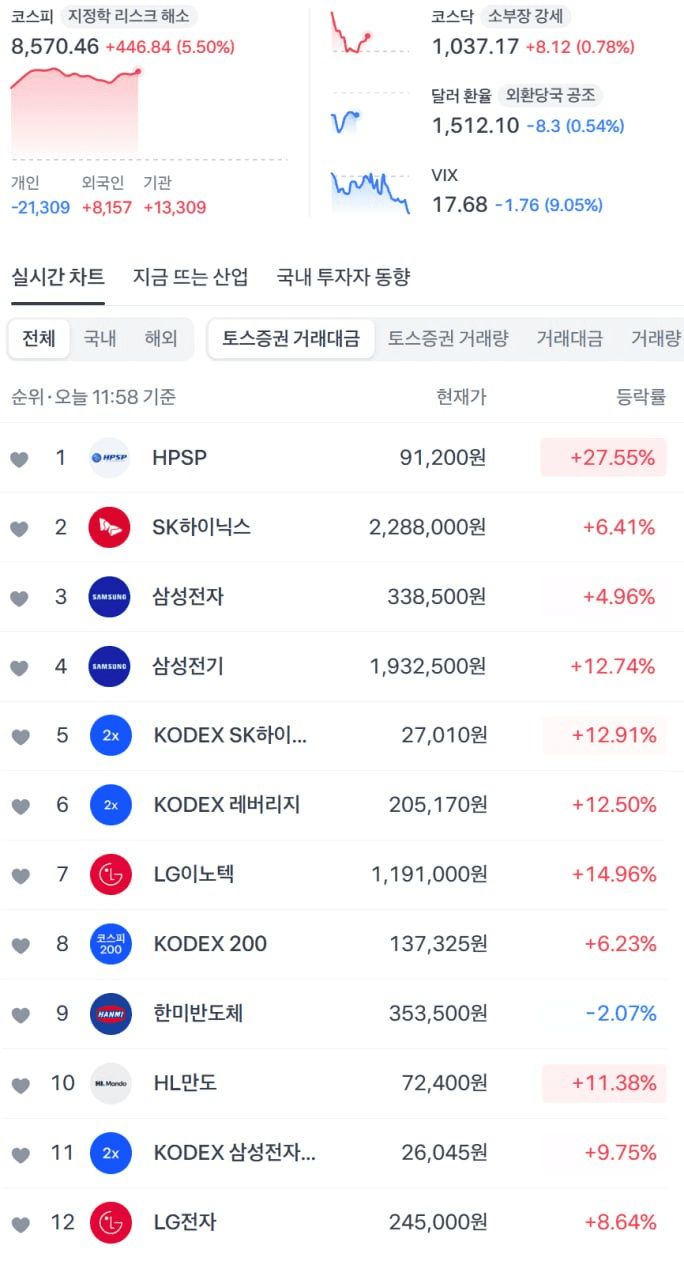Toggle favorite heart for 한미반도체
The image size is (684, 1280).
point(19,1014)
